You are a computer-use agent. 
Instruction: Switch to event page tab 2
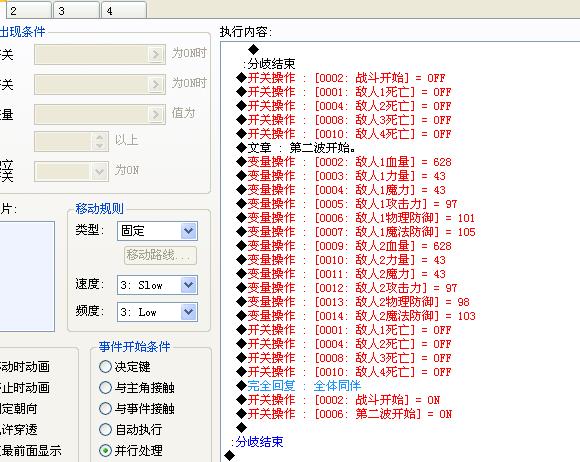click(28, 10)
